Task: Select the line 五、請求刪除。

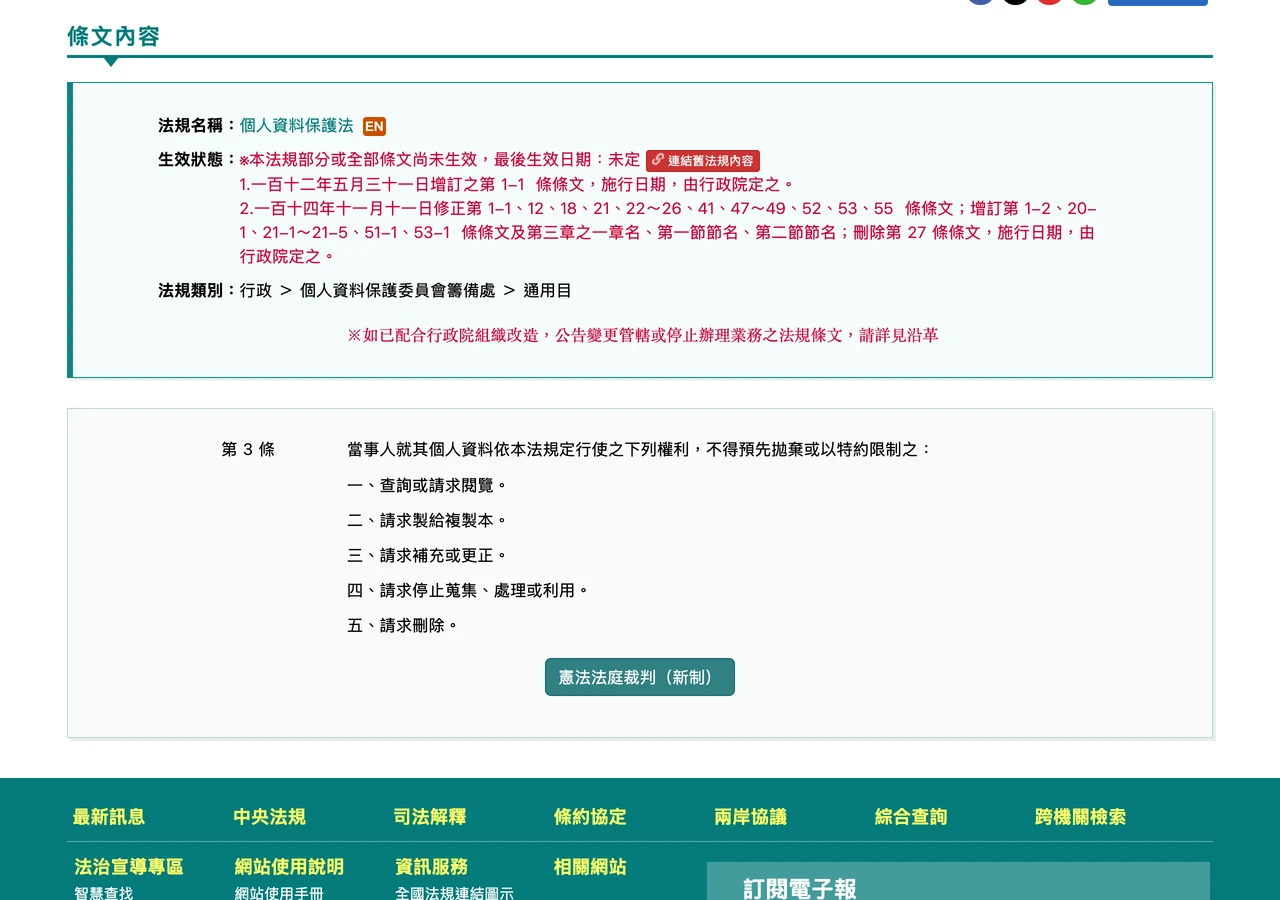Action: 403,625
